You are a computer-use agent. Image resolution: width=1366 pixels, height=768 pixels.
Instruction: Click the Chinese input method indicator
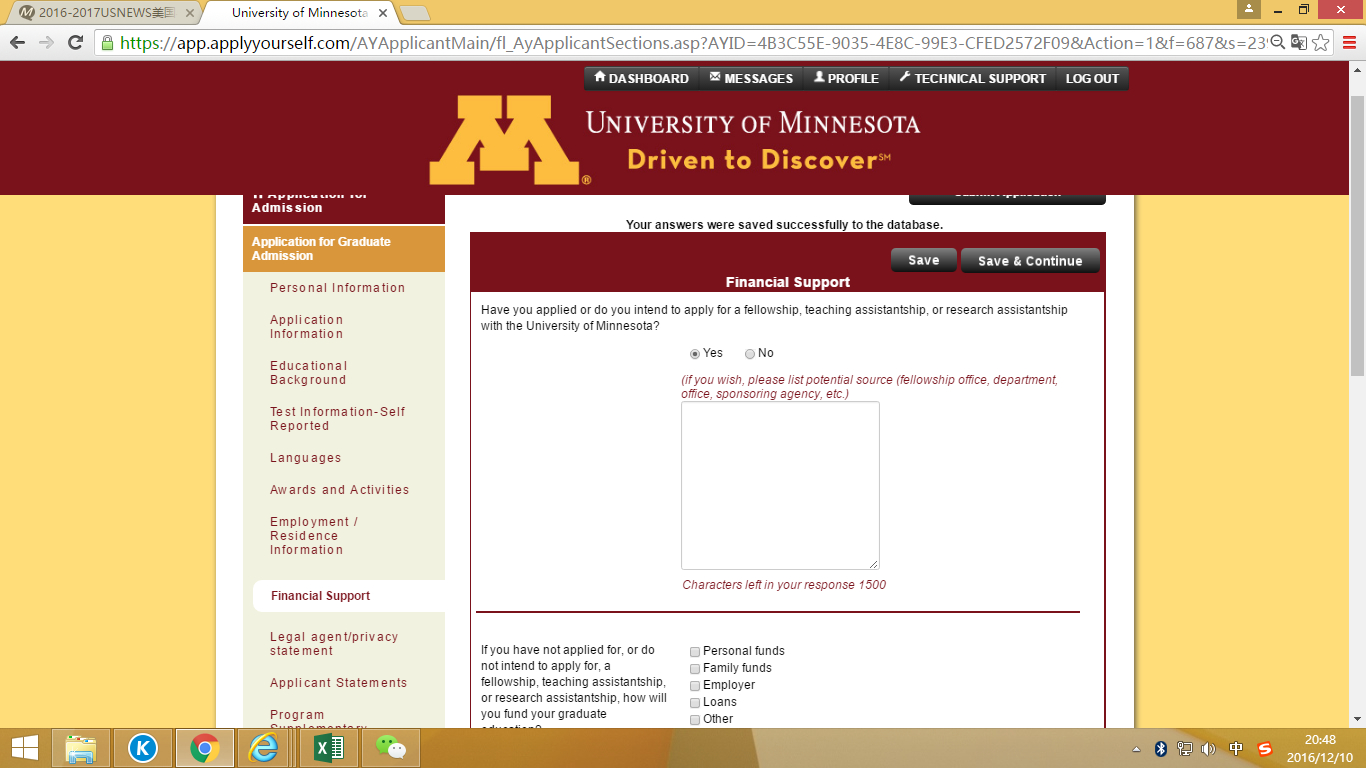tap(1236, 749)
